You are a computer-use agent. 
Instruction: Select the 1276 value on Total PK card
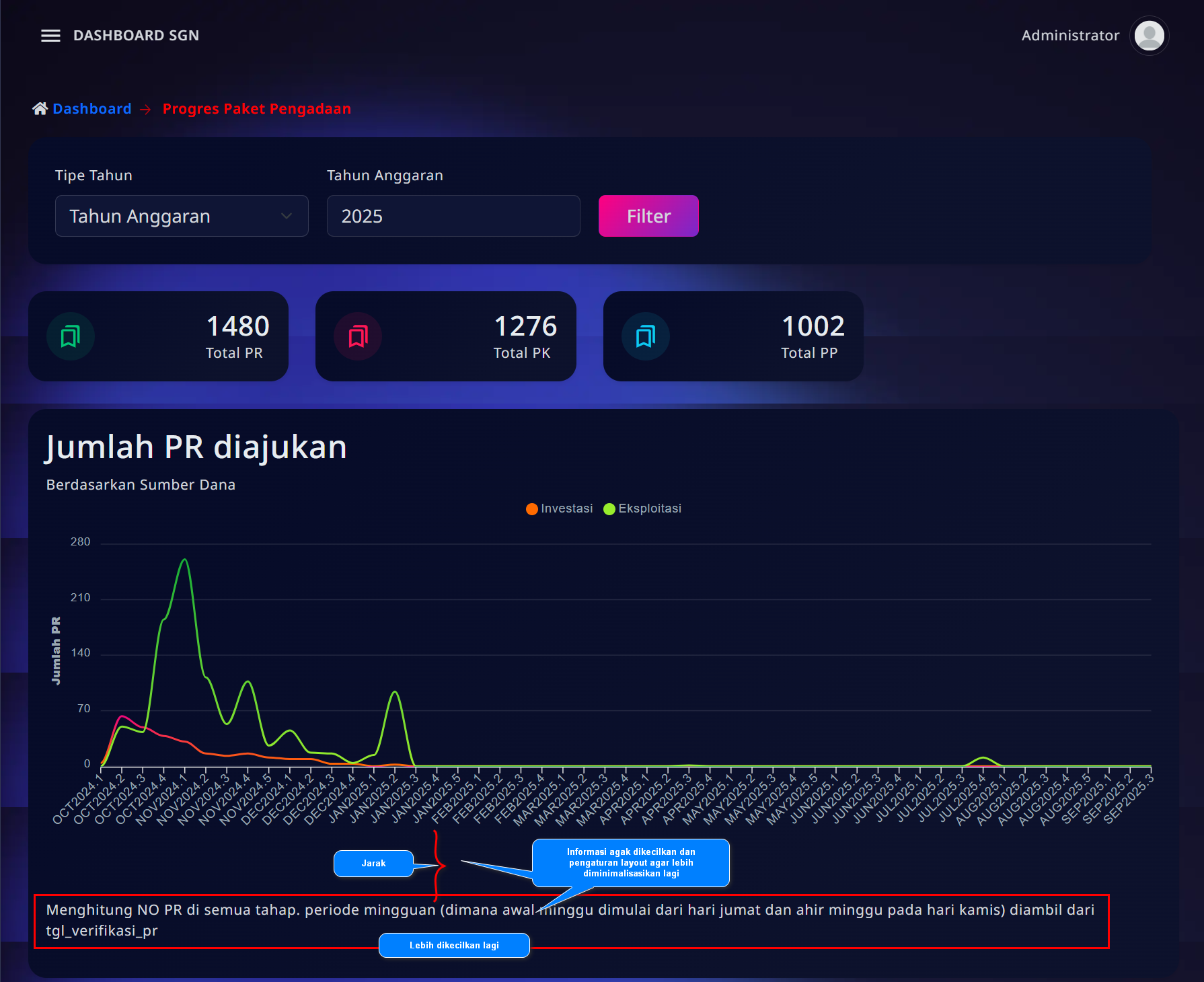click(525, 326)
